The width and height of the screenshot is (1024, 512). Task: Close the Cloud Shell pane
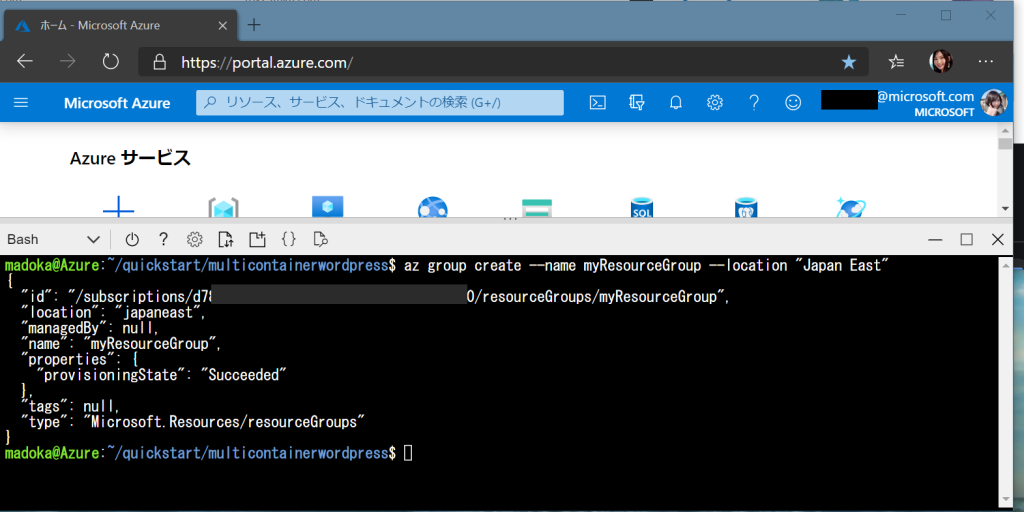pyautogui.click(x=997, y=240)
